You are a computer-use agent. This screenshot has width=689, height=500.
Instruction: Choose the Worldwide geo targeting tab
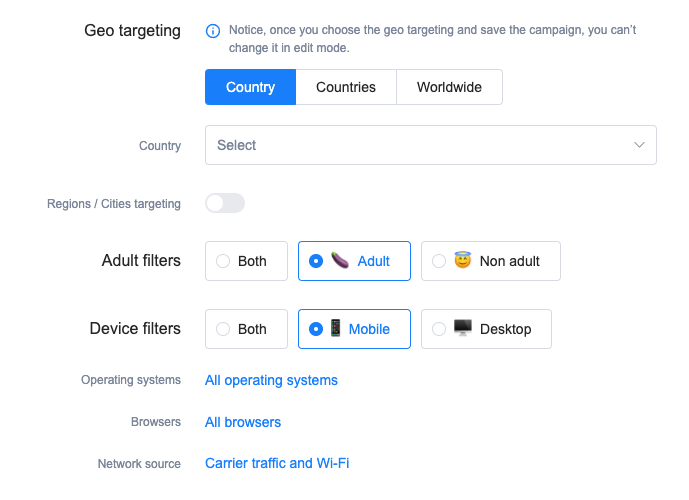point(449,87)
